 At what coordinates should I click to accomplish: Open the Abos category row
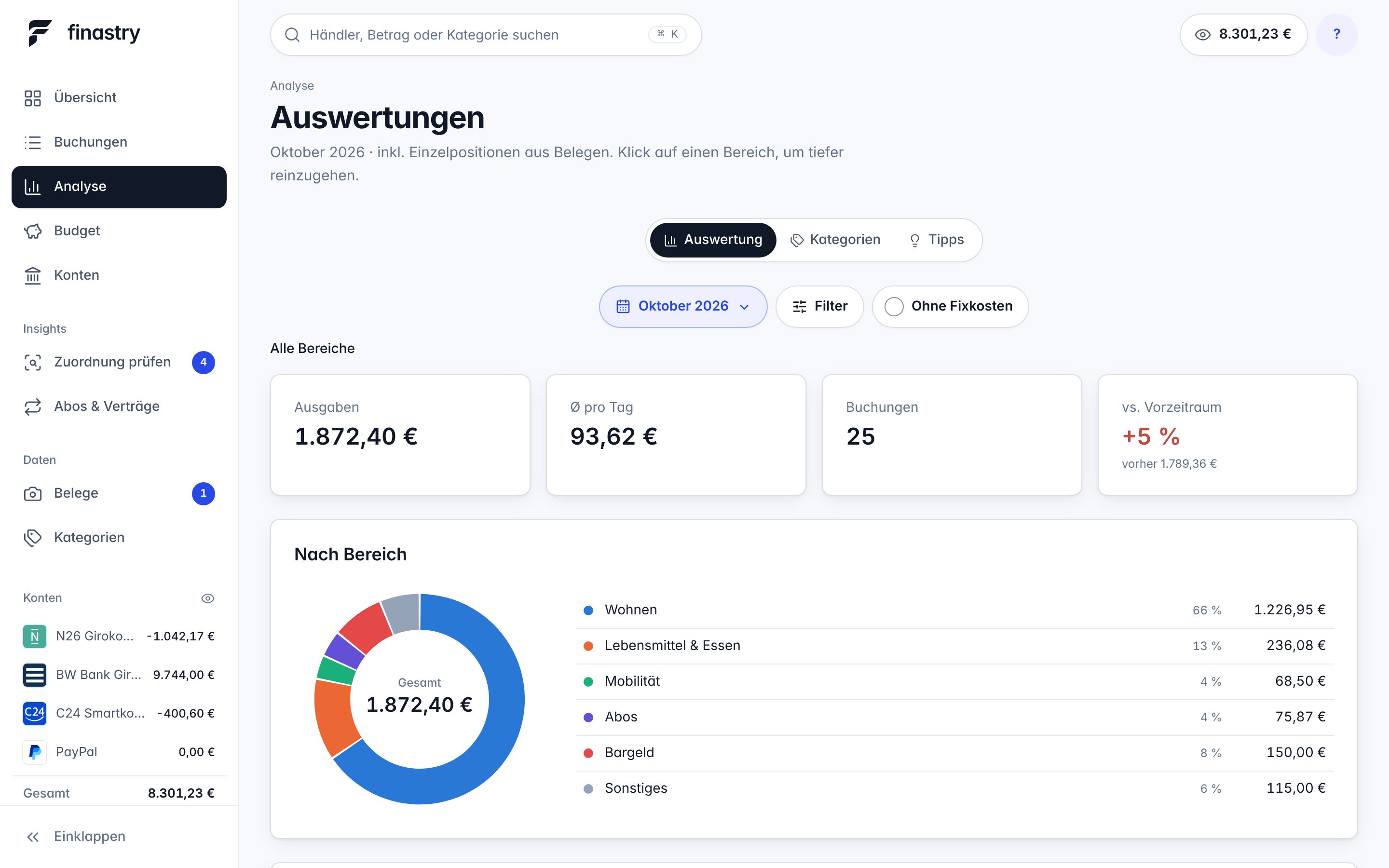tap(954, 717)
